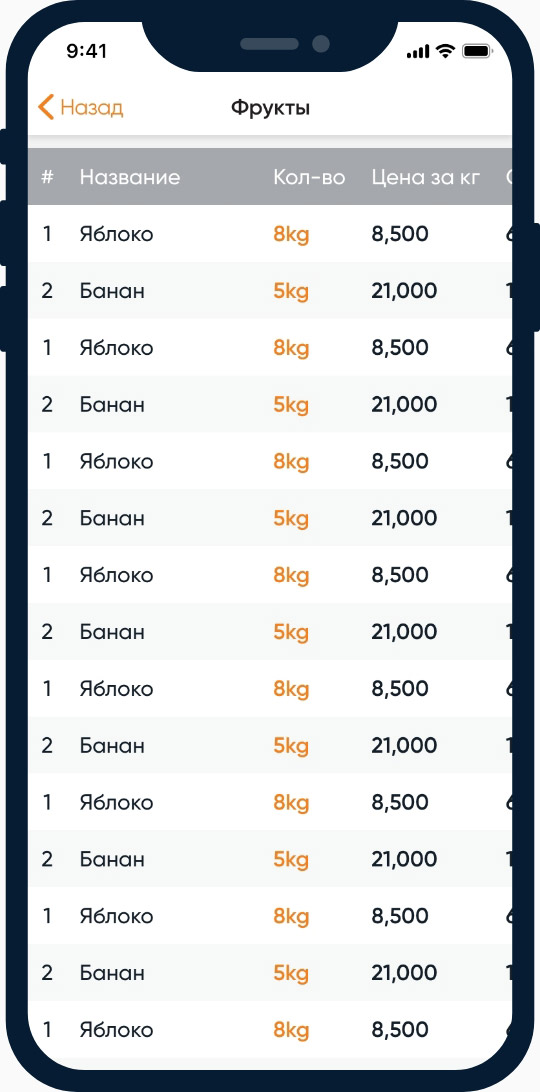
Task: Click the 8,500 price in the first row
Action: (x=400, y=234)
